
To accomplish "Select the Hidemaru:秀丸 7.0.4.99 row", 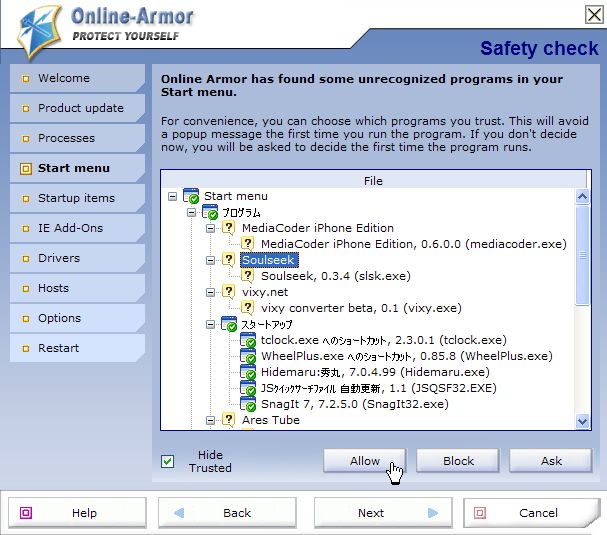I will click(x=375, y=372).
